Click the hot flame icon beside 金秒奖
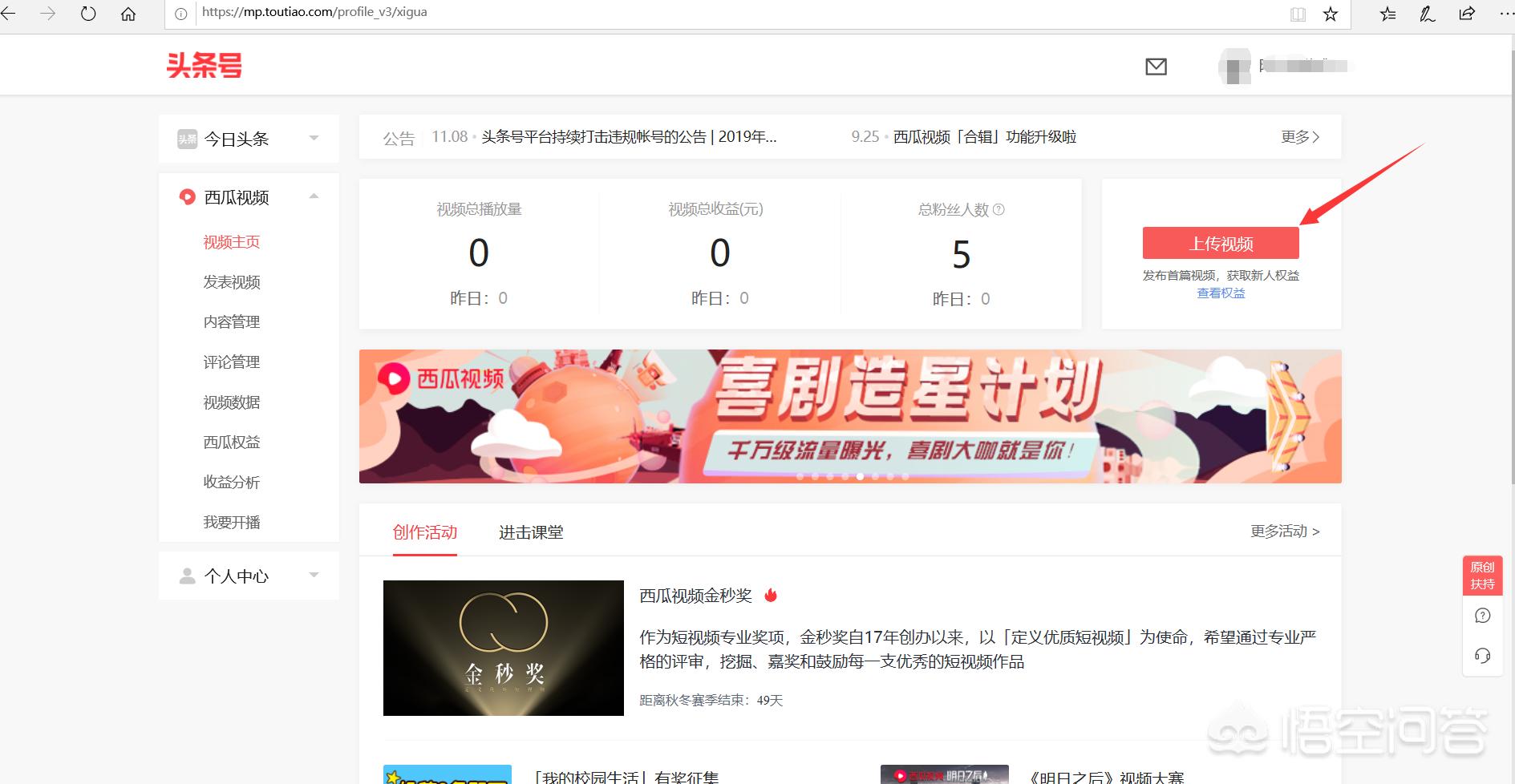This screenshot has height=784, width=1515. point(771,595)
